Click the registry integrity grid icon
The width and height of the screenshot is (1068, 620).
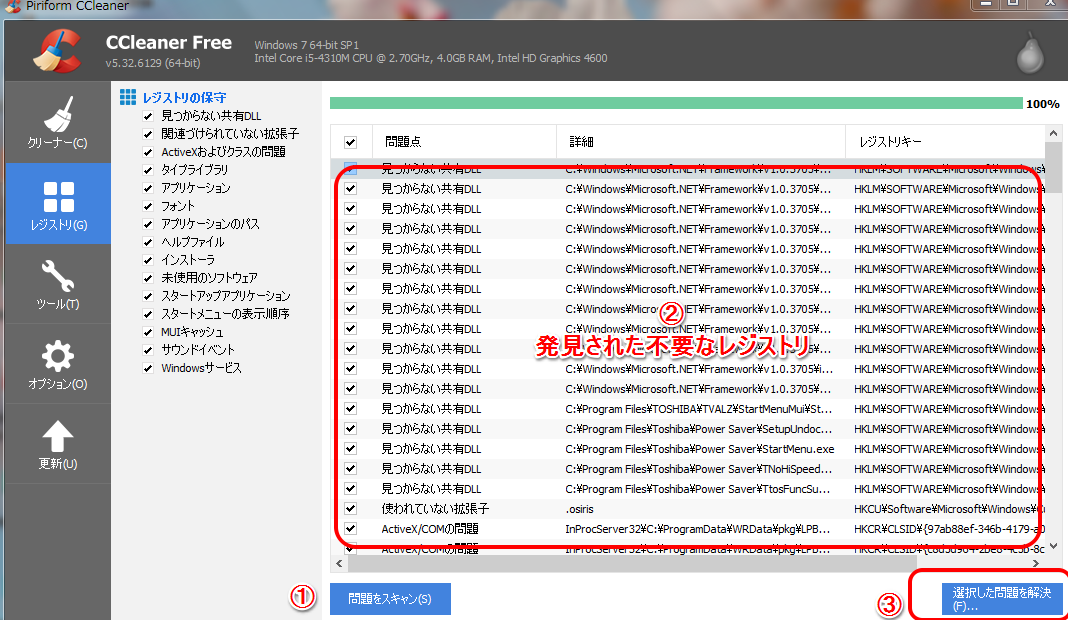127,97
